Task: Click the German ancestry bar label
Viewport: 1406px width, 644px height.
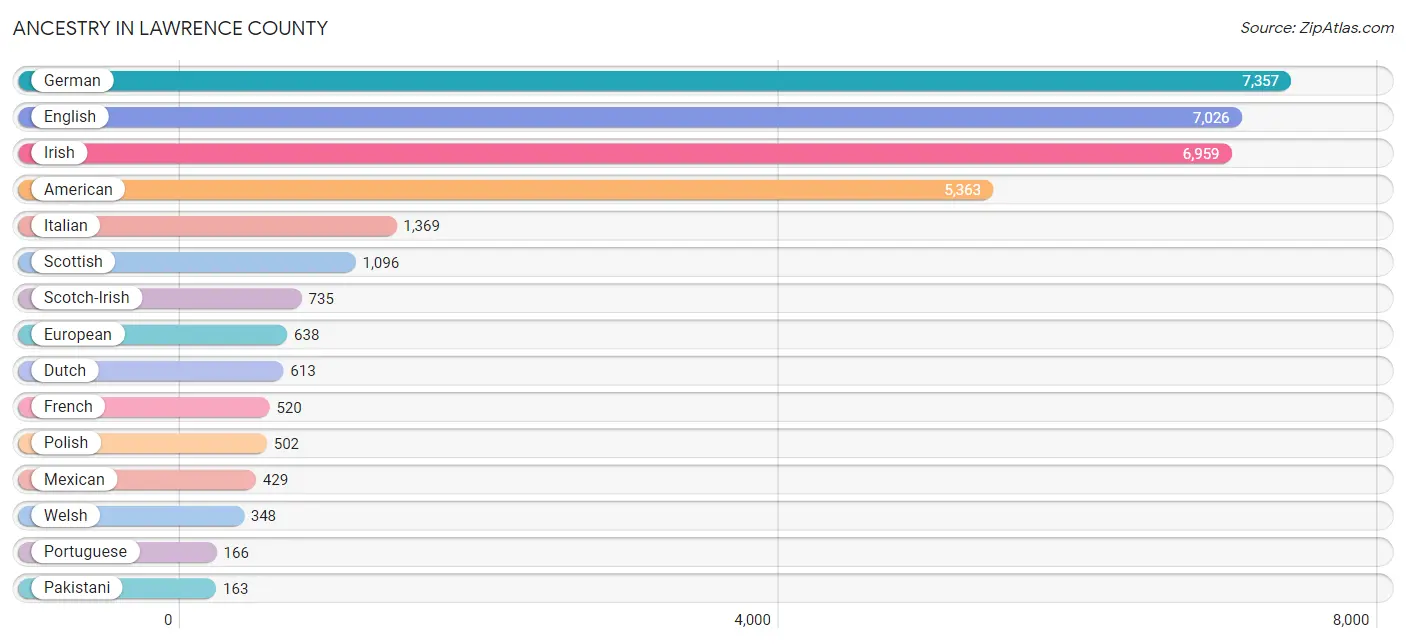Action: pos(72,81)
